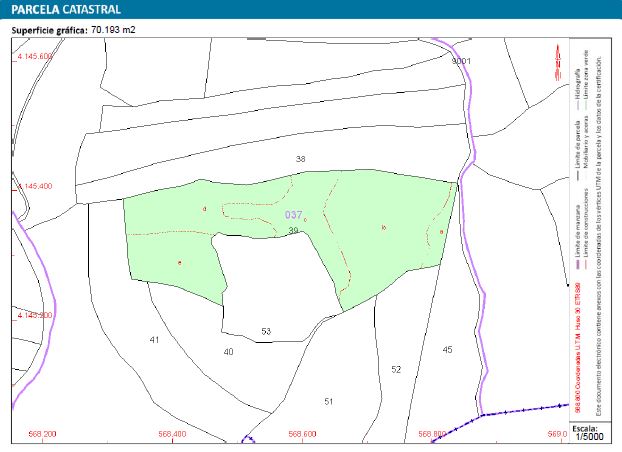622x452 pixels.
Task: Select subparcel marker b in green parcel
Action: tap(384, 228)
